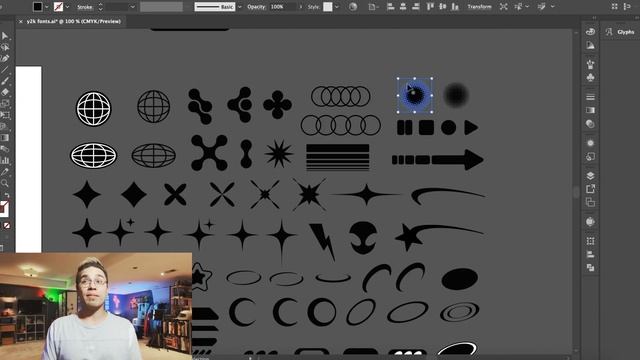Open the Pathfinder panel icon
The image size is (640, 360).
point(590,268)
